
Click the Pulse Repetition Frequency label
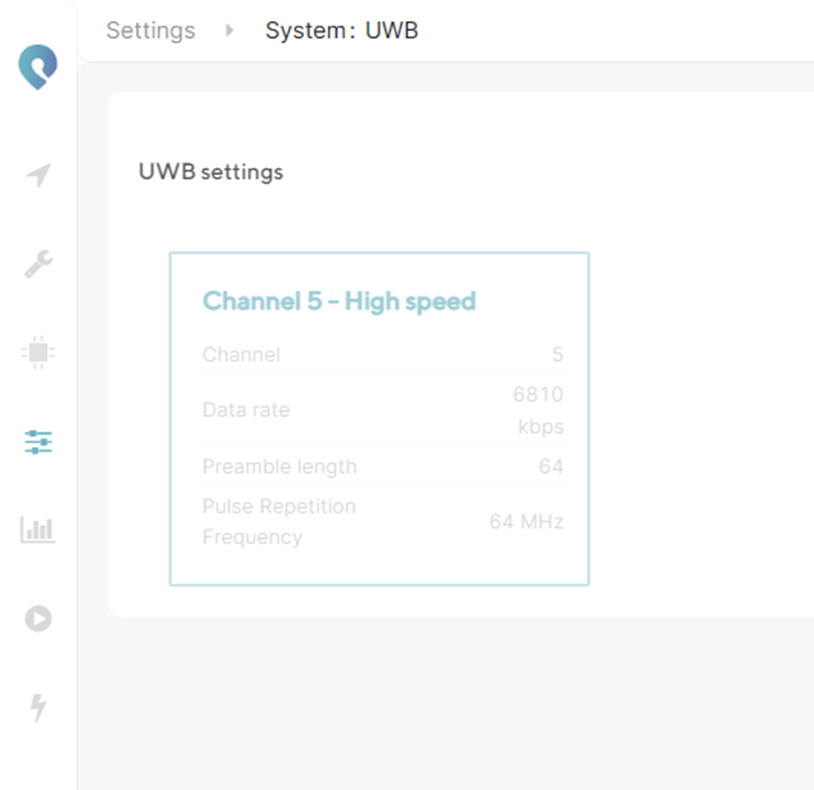(x=279, y=522)
